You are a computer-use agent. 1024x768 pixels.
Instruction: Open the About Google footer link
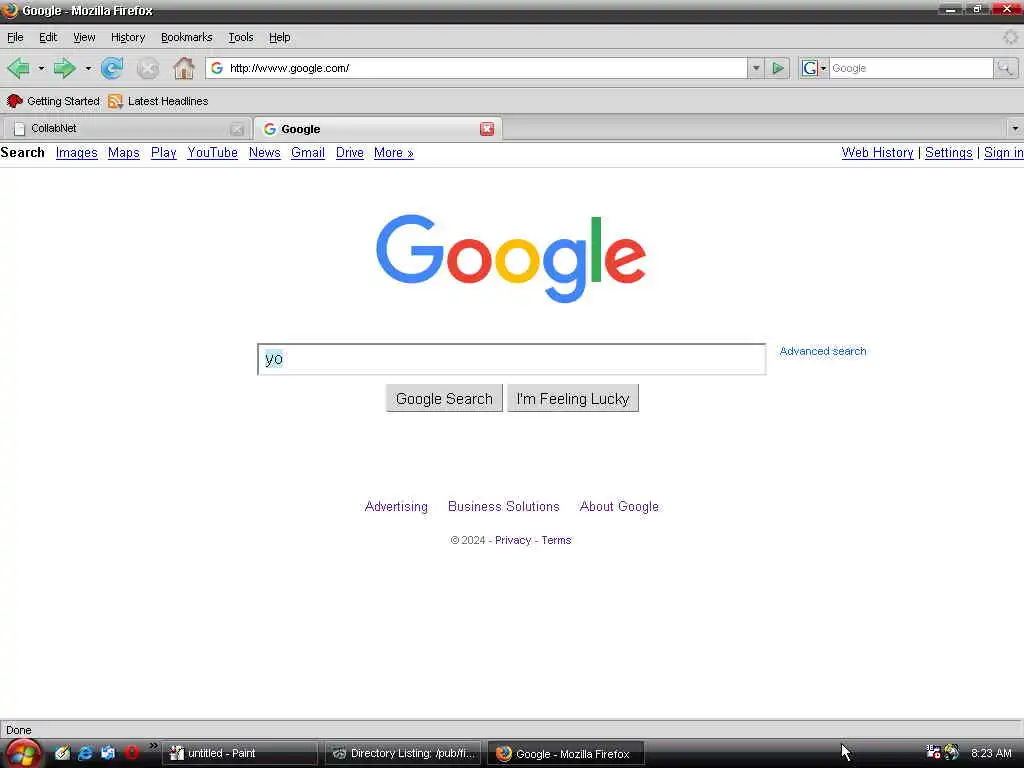619,507
